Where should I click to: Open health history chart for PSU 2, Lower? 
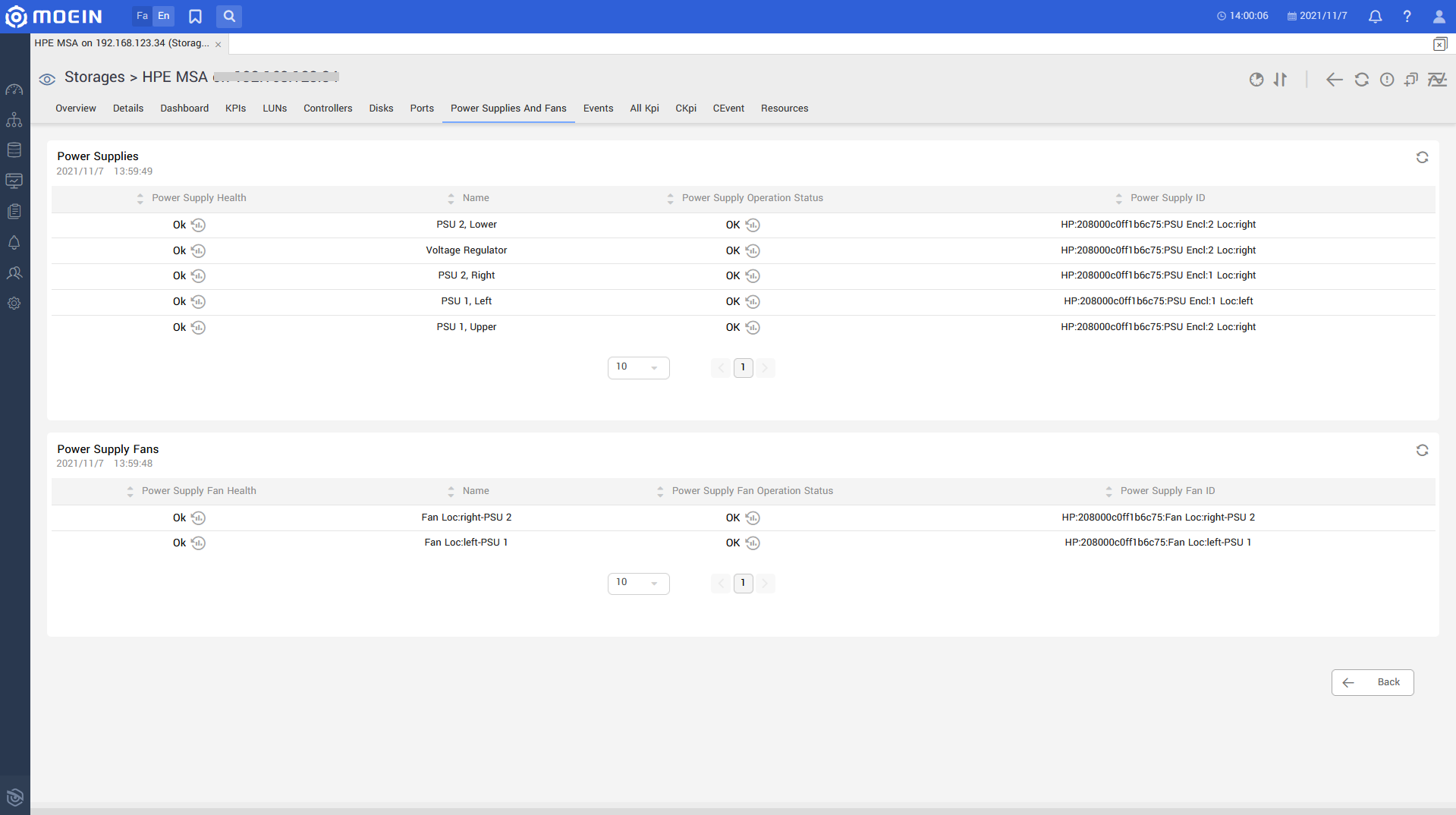(198, 225)
